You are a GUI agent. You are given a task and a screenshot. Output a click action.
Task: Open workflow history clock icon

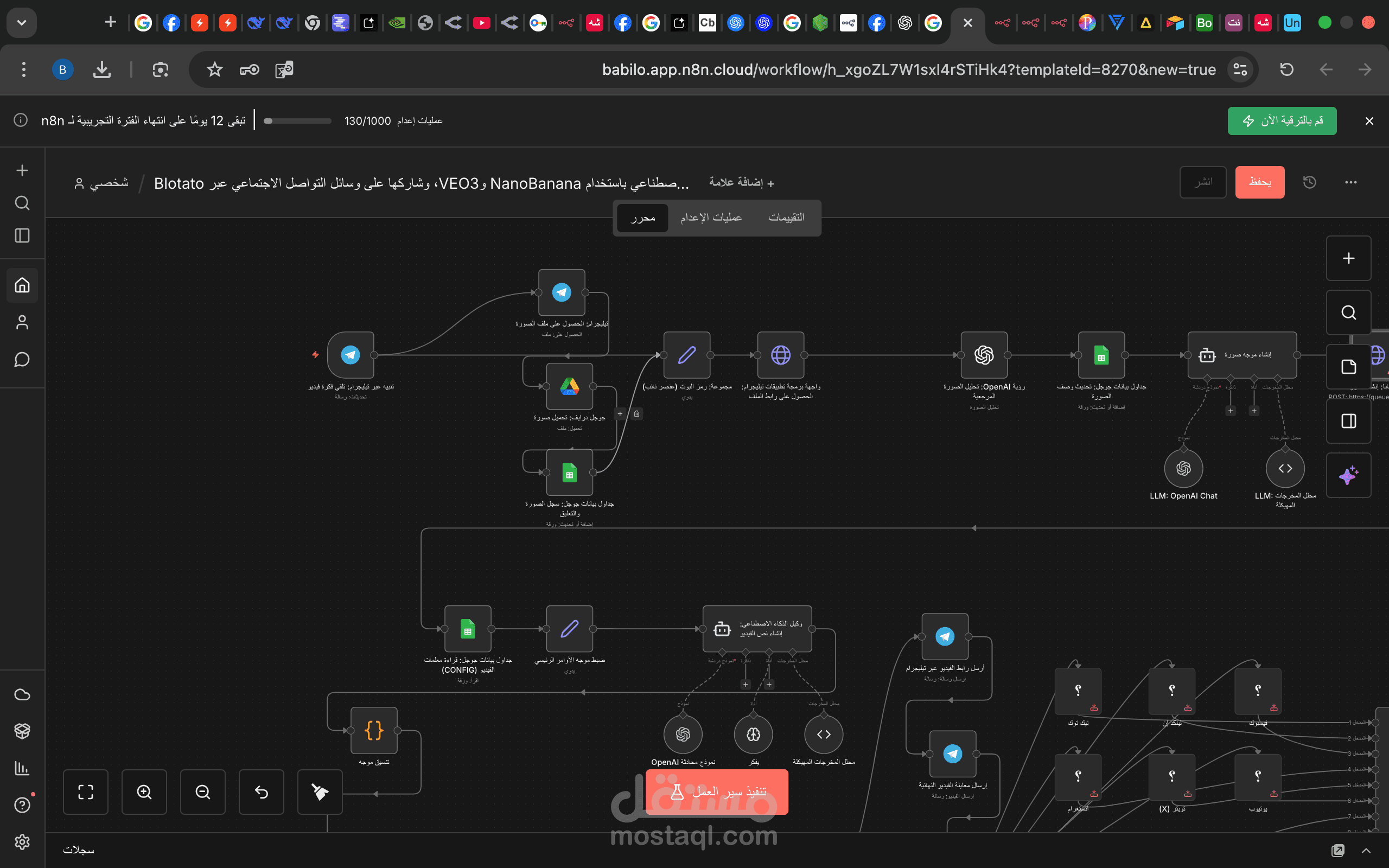click(x=1309, y=182)
